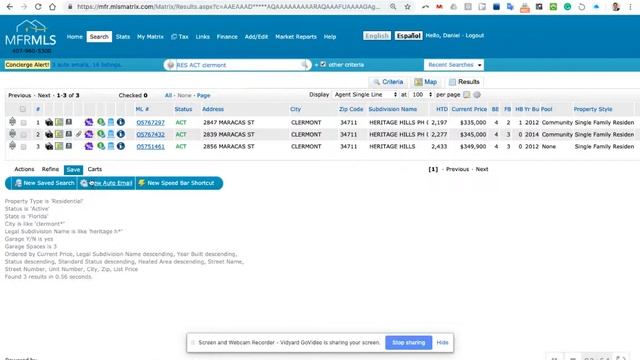Viewport: 640px width, 360px height.
Task: Sort by Subdivision Name column header
Action: click(x=393, y=109)
